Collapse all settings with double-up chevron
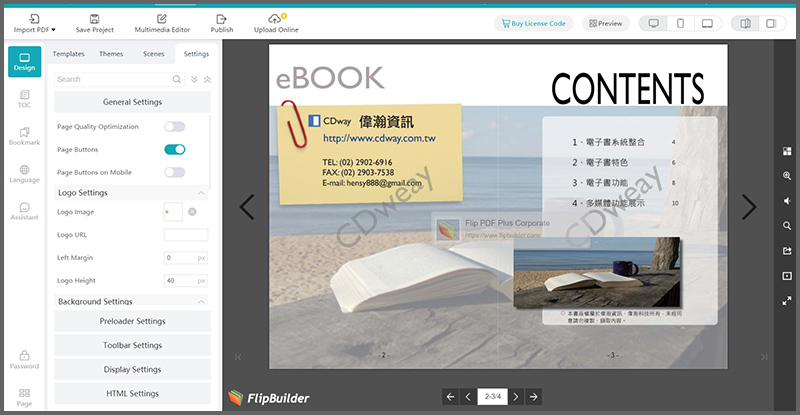The width and height of the screenshot is (800, 415). pyautogui.click(x=208, y=79)
